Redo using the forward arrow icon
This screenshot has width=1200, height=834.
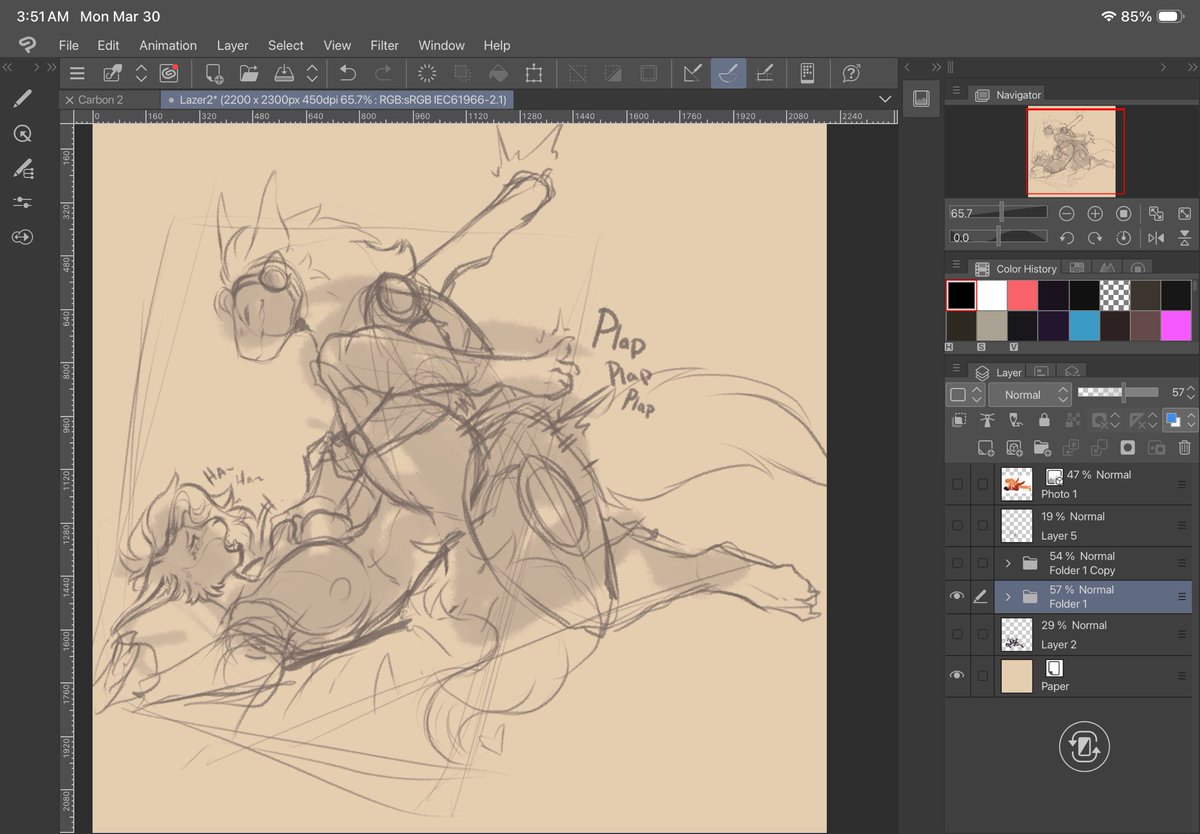click(x=382, y=73)
